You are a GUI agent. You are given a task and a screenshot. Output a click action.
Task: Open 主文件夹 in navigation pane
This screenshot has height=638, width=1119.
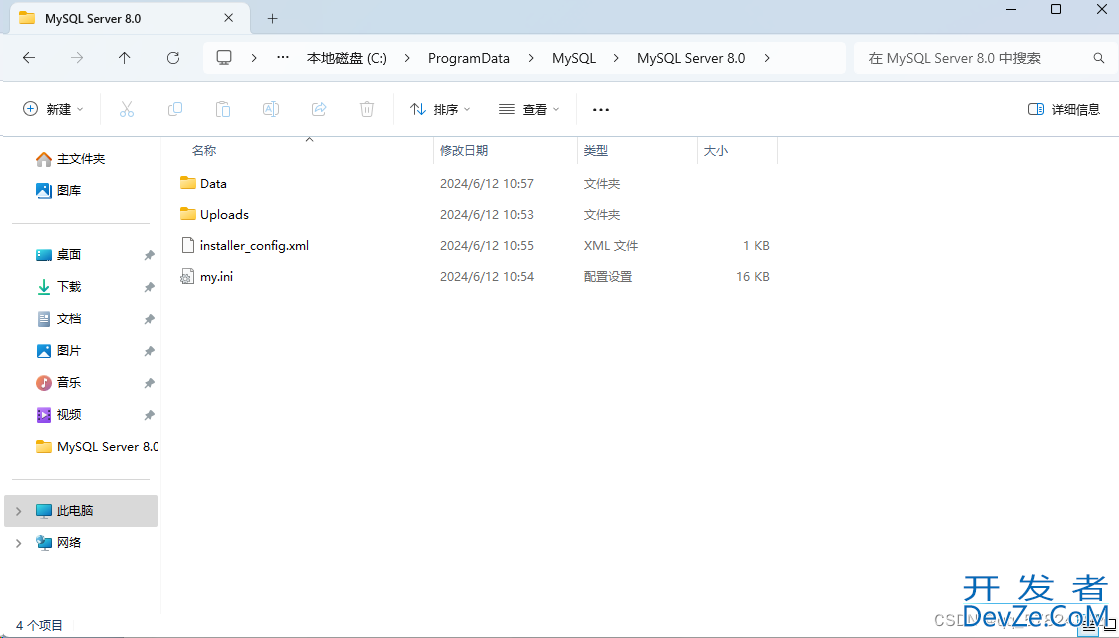(x=81, y=158)
